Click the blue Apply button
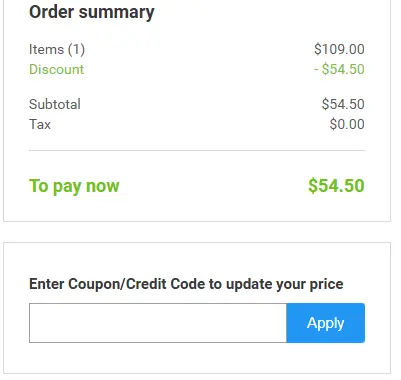This screenshot has width=401, height=380. click(325, 323)
